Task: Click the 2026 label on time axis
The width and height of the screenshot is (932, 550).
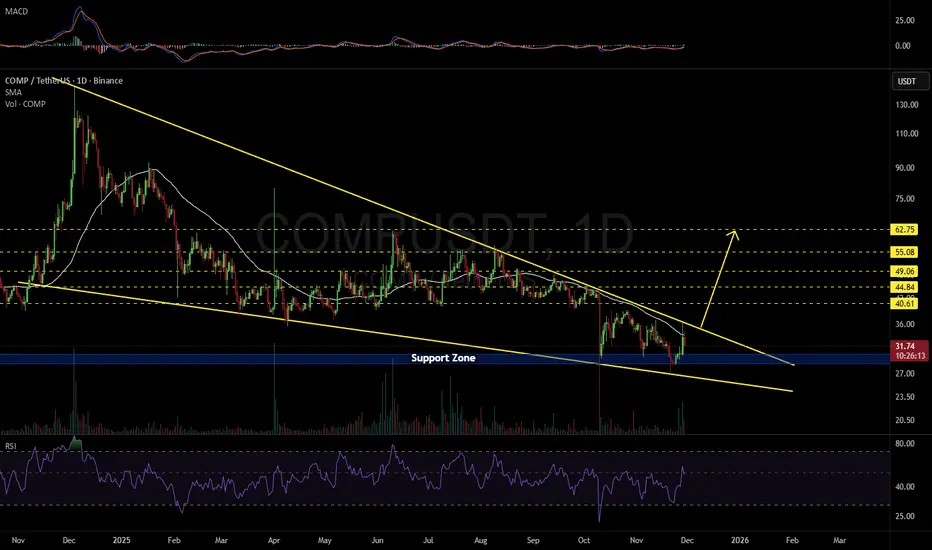Action: pos(739,540)
